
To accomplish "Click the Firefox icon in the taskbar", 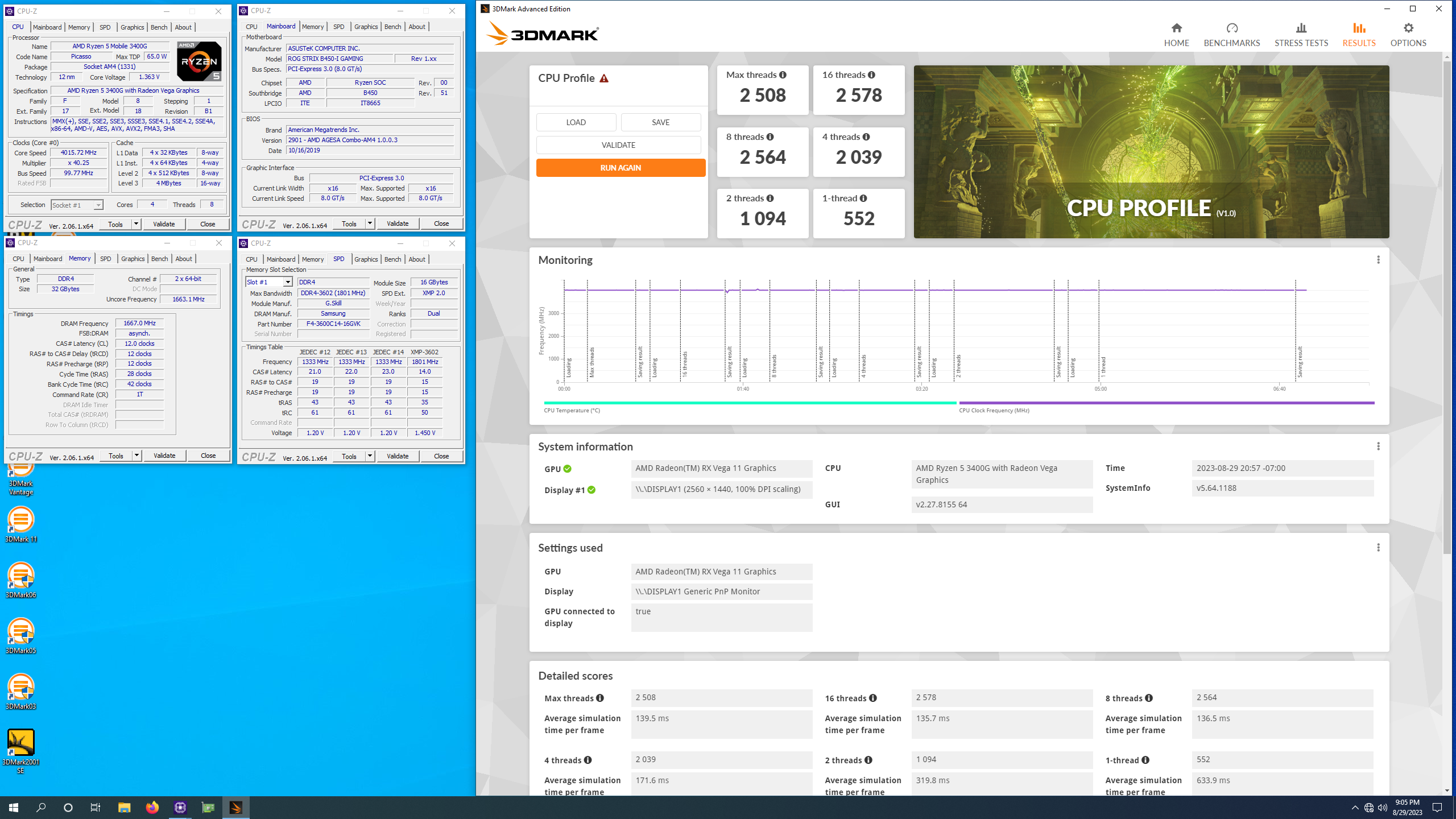I will point(152,808).
